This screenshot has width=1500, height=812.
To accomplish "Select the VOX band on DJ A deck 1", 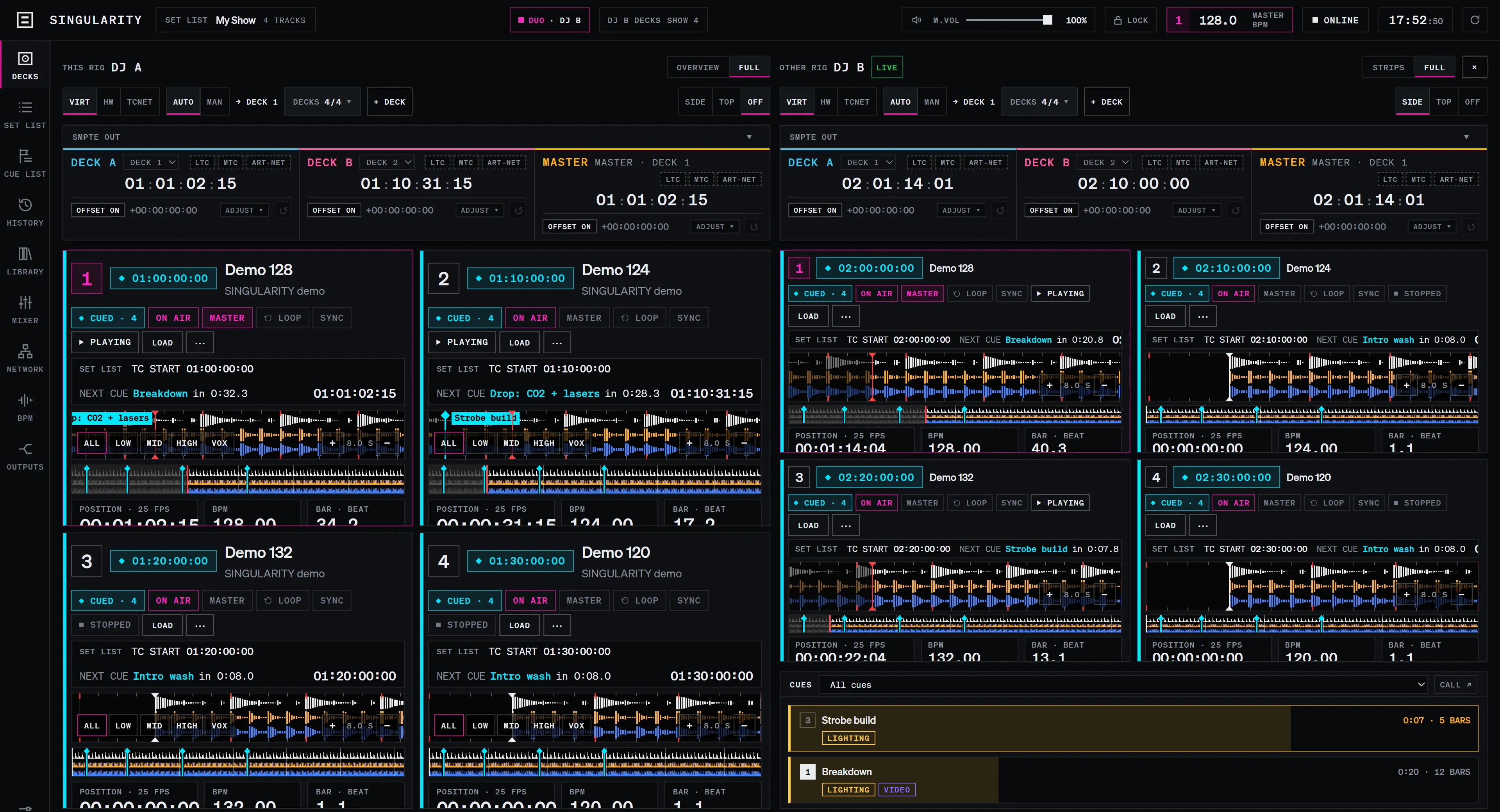I will click(219, 443).
